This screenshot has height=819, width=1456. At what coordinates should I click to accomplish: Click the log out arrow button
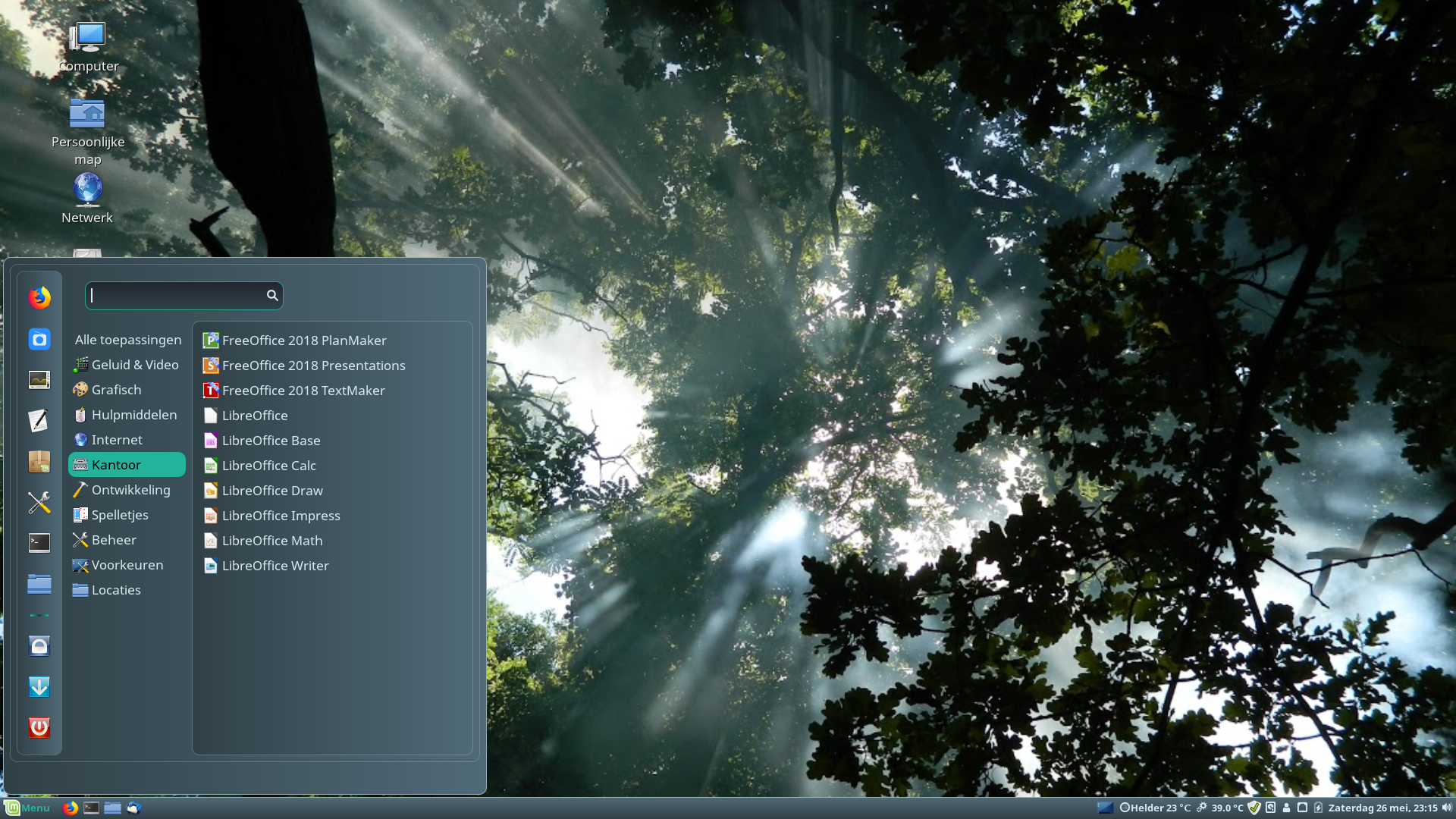[39, 687]
